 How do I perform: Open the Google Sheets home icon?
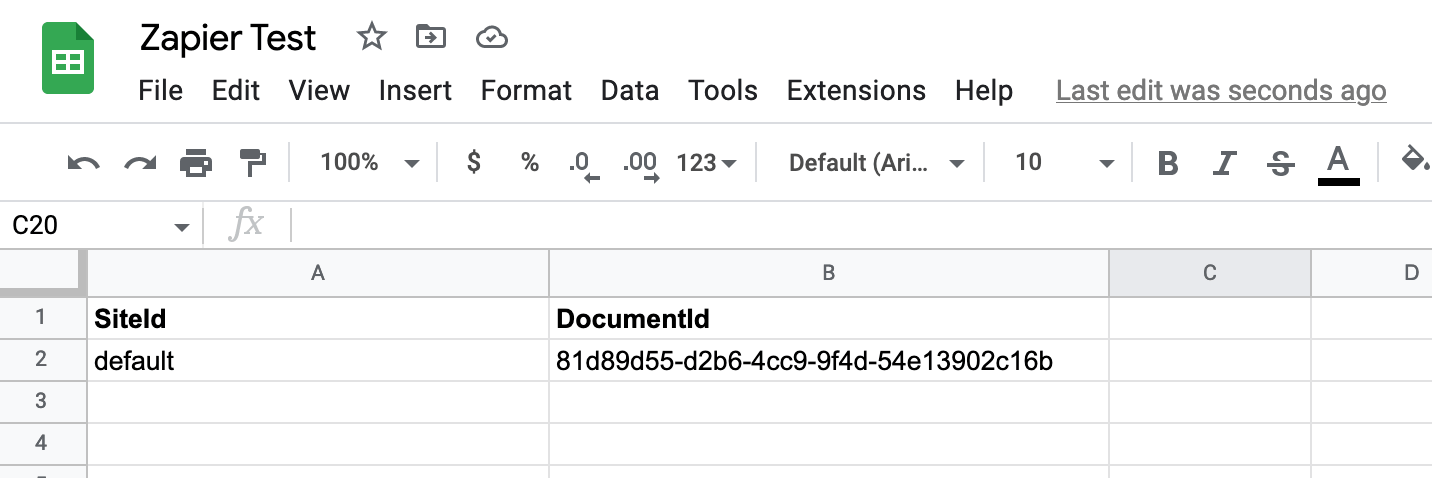click(68, 60)
